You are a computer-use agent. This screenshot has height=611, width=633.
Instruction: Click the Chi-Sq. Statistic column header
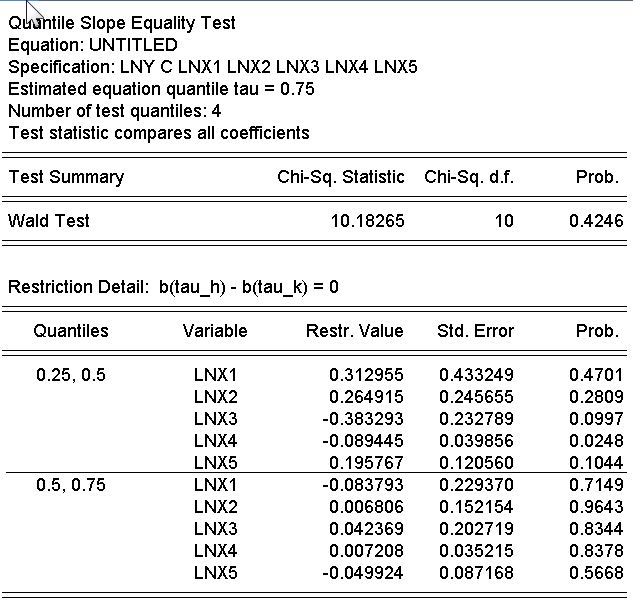341,177
